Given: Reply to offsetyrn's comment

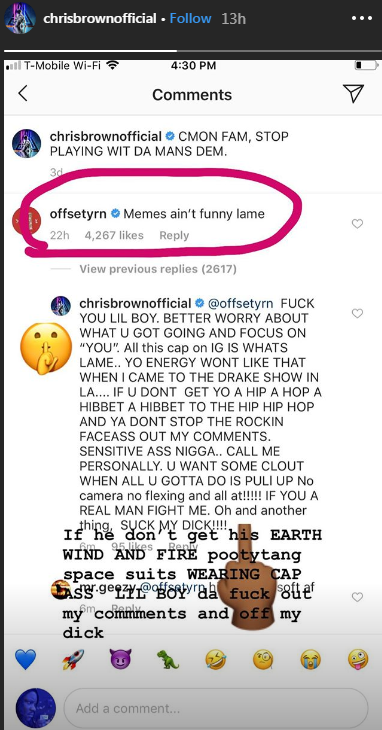Looking at the screenshot, I should tap(174, 236).
